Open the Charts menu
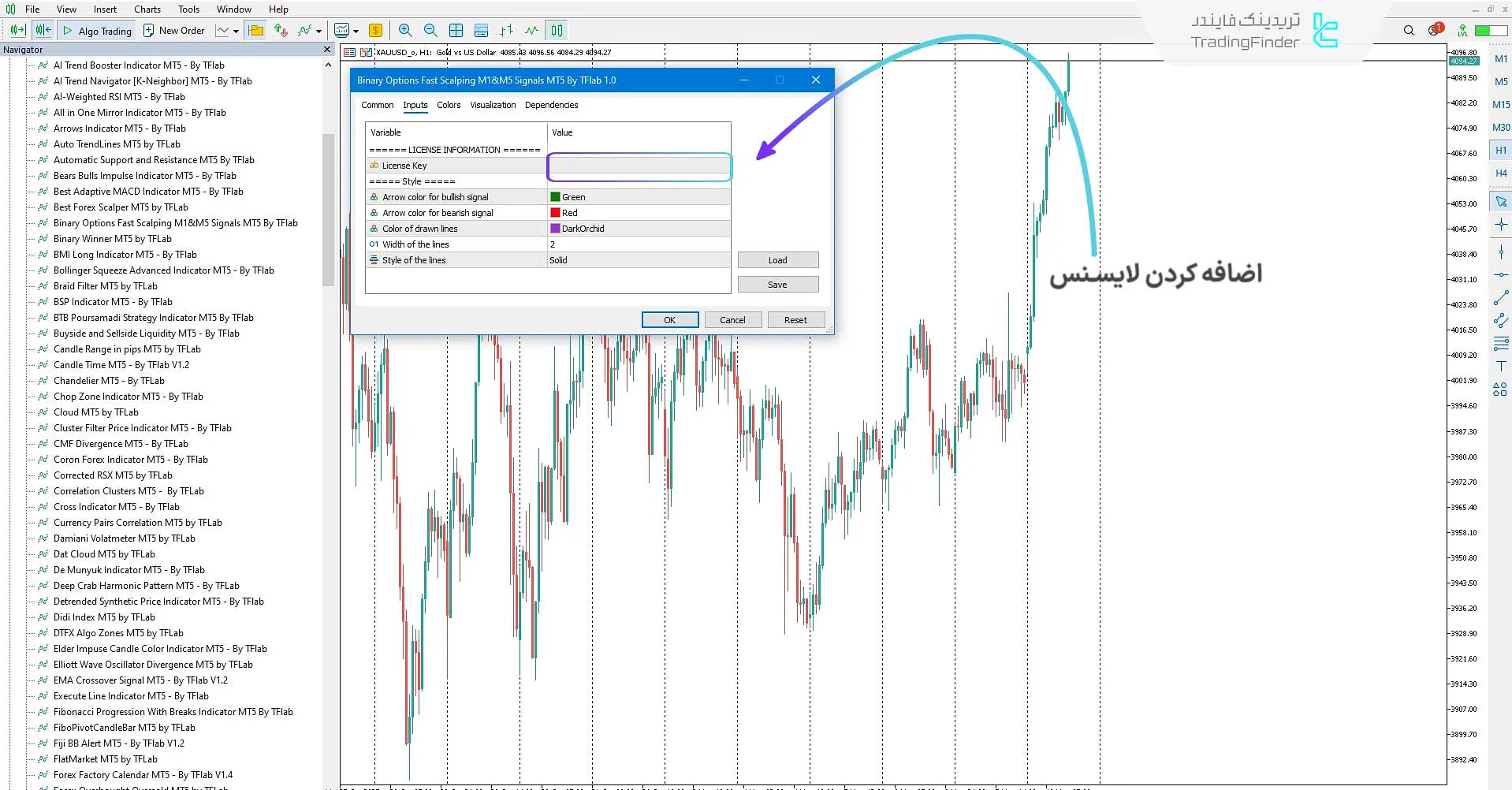1512x790 pixels. pos(147,9)
